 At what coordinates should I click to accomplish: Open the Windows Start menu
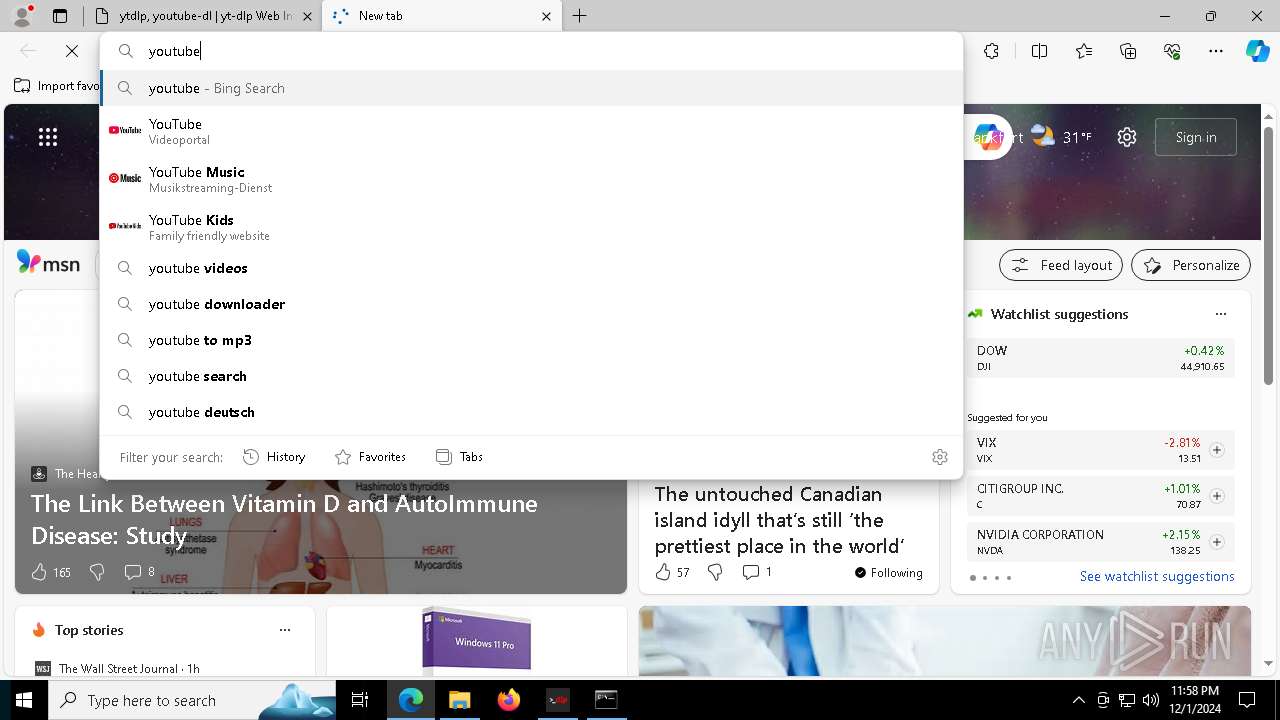(23, 700)
